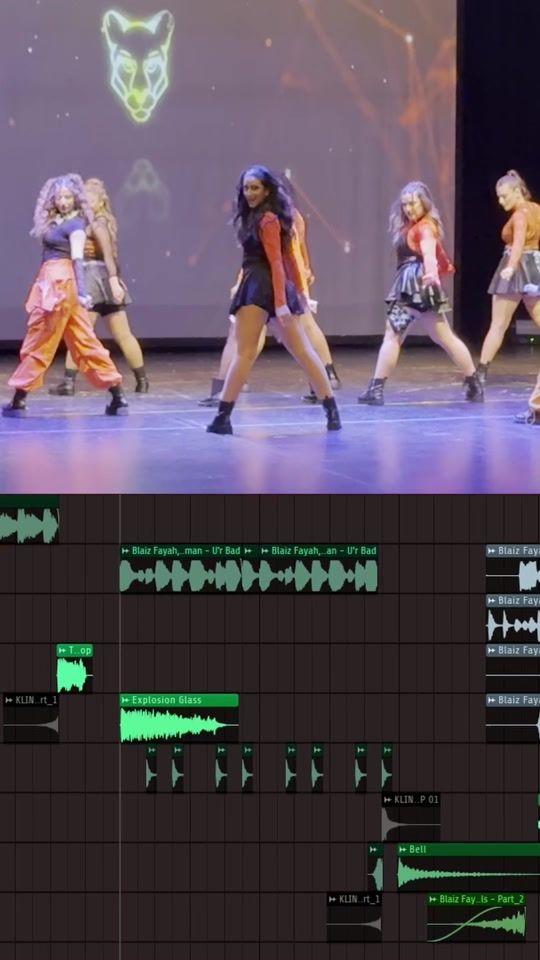Viewport: 540px width, 960px height.
Task: Click the vertical playhead line in the playlist
Action: tap(120, 727)
